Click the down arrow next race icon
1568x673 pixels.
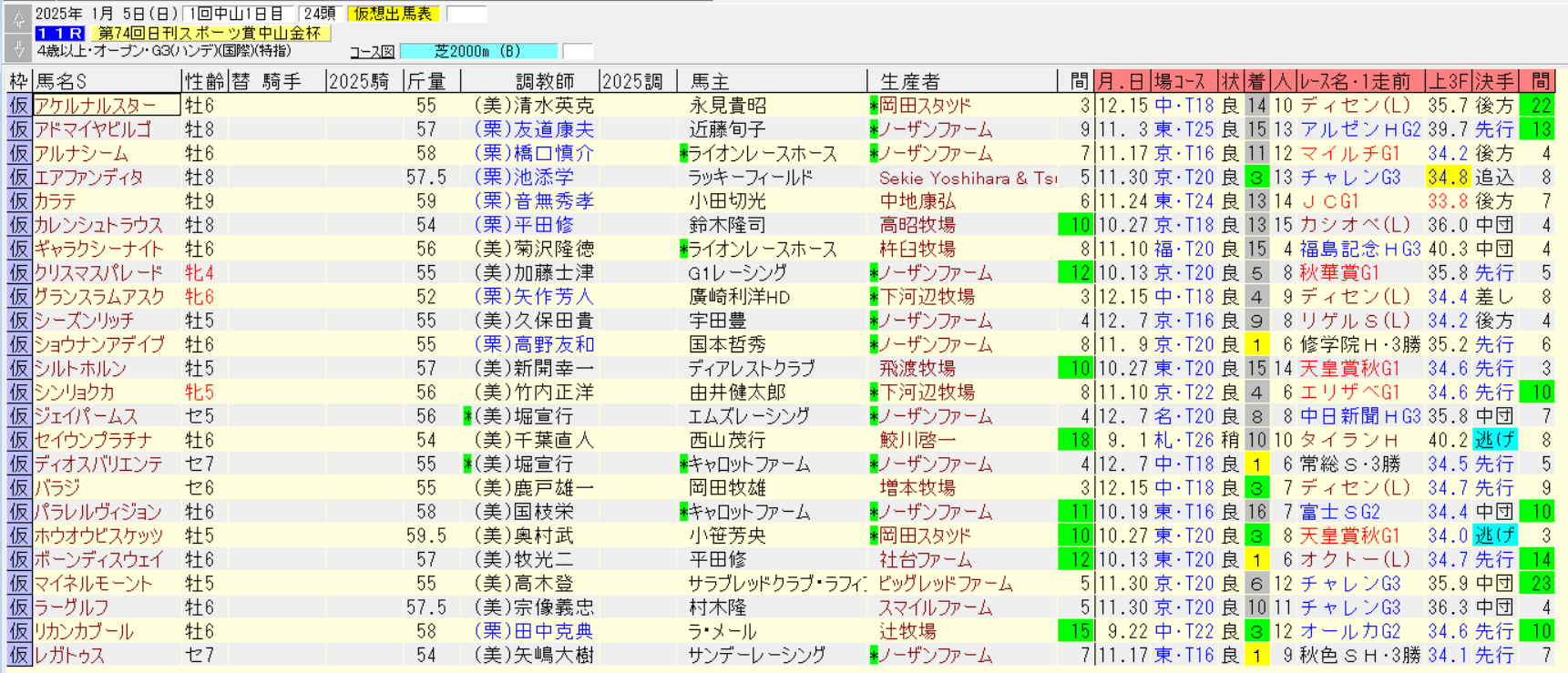tap(17, 47)
